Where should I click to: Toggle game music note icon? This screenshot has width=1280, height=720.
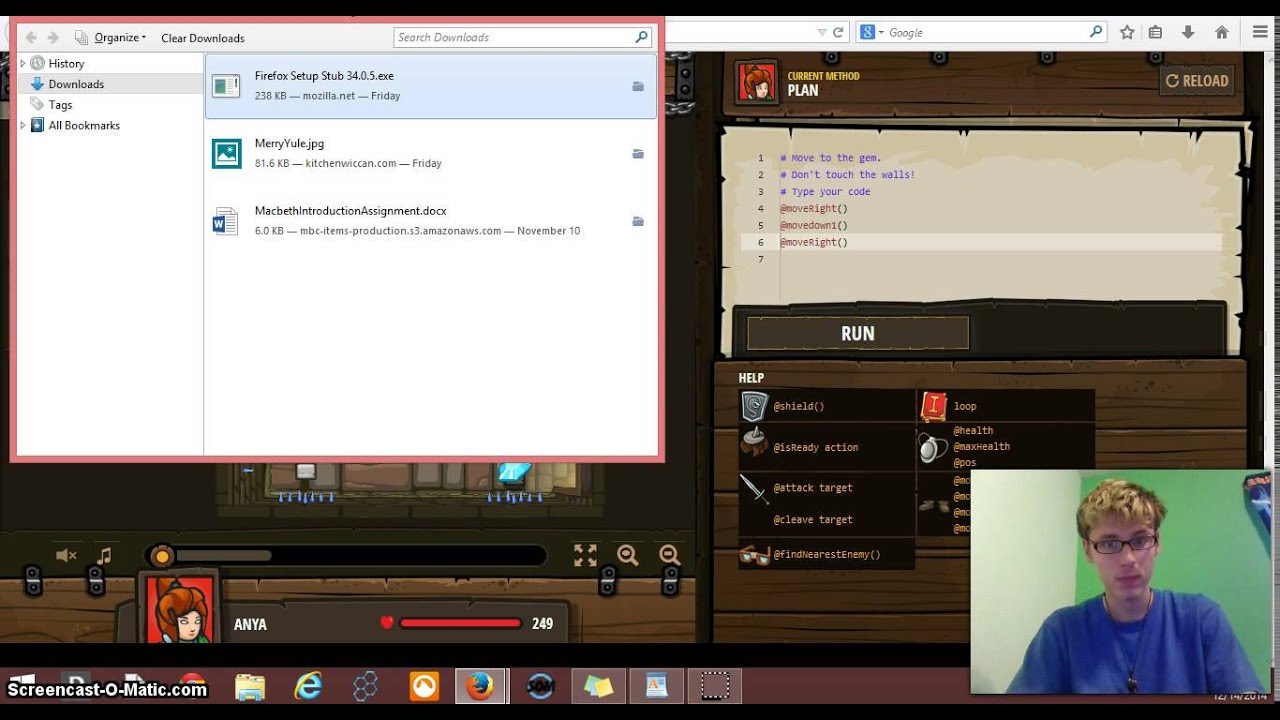coord(104,555)
